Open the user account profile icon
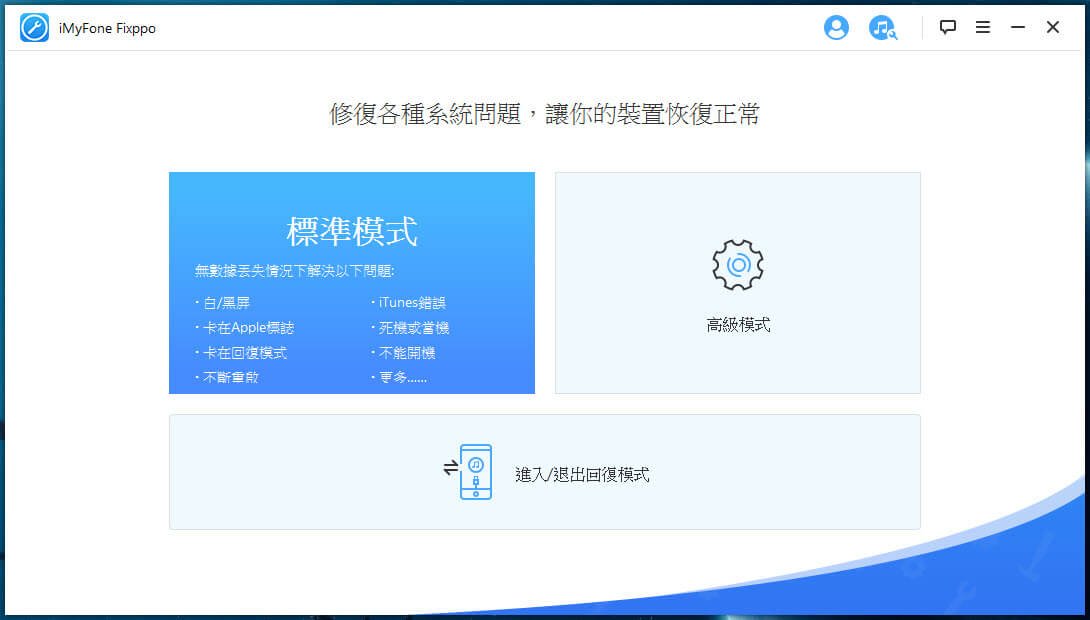The height and width of the screenshot is (620, 1090). [836, 28]
